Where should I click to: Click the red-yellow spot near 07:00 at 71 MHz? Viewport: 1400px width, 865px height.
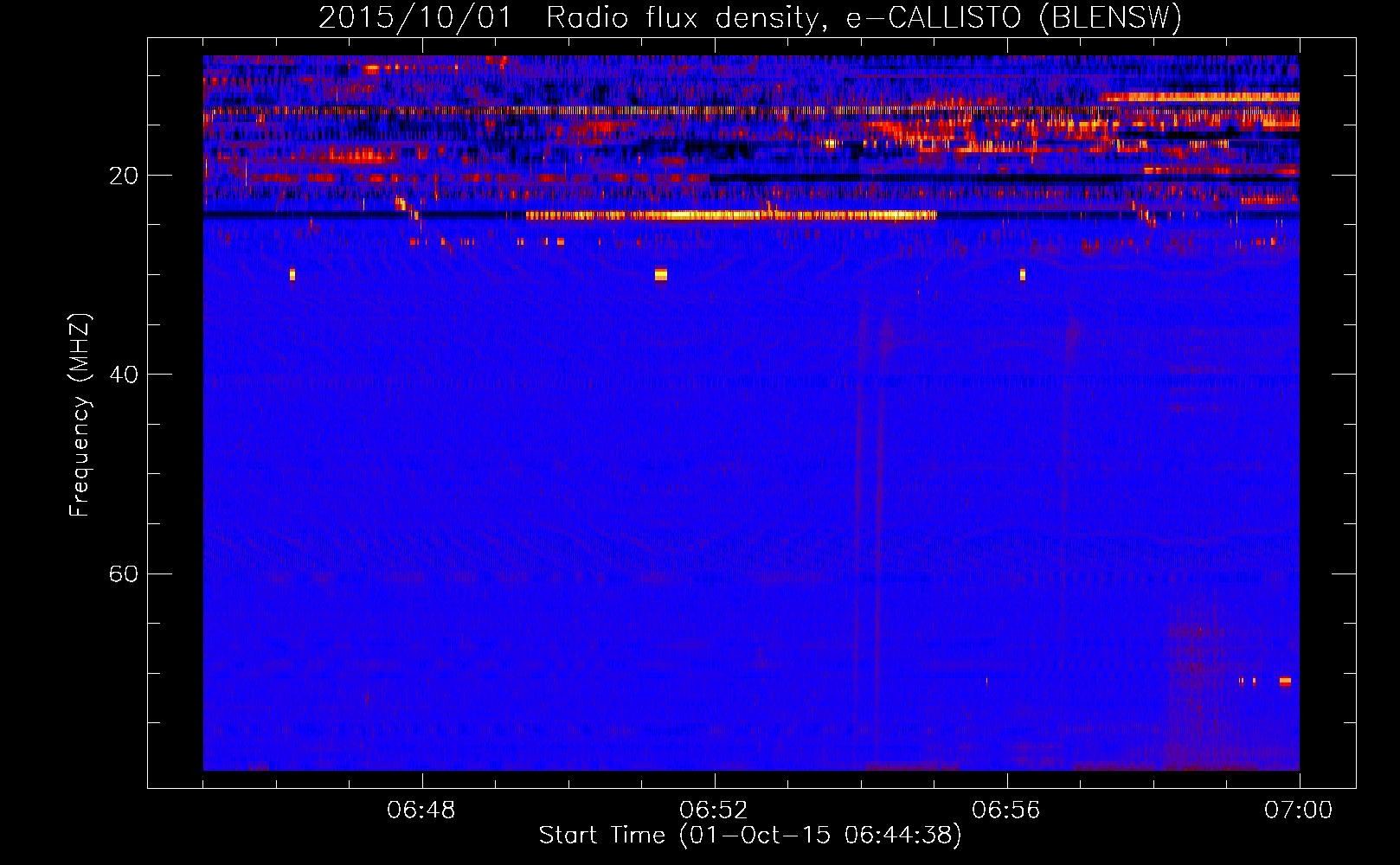click(1285, 682)
